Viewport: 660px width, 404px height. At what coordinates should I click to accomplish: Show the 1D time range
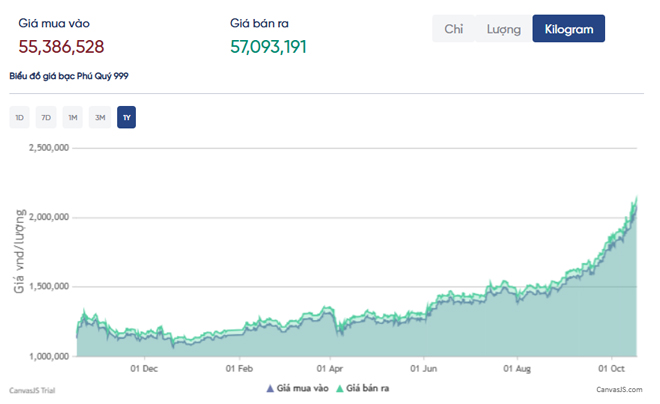point(19,118)
